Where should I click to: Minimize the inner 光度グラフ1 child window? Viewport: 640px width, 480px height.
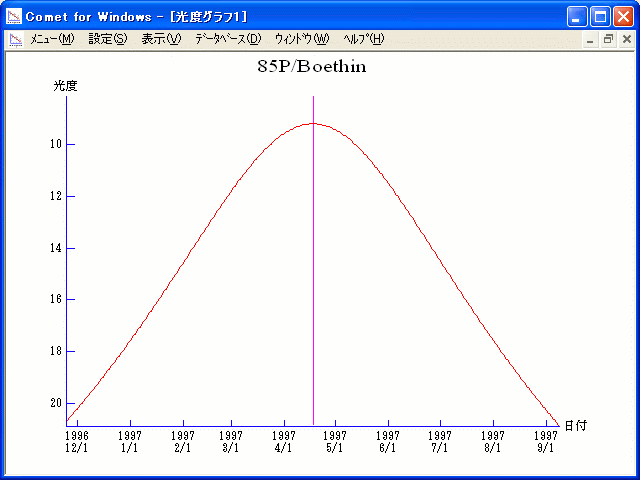coord(590,39)
